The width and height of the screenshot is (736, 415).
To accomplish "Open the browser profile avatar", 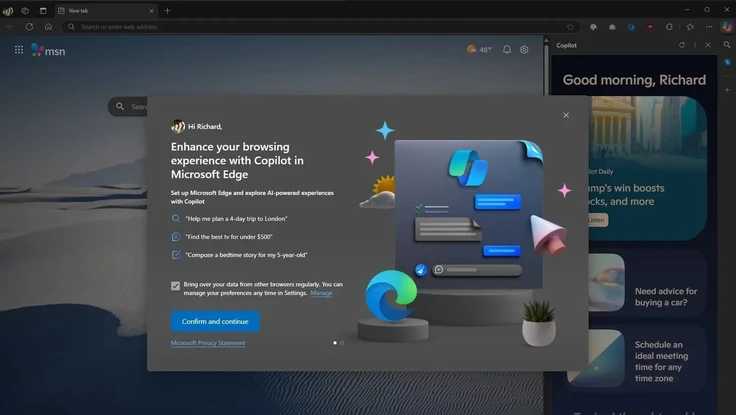I will tap(8, 10).
